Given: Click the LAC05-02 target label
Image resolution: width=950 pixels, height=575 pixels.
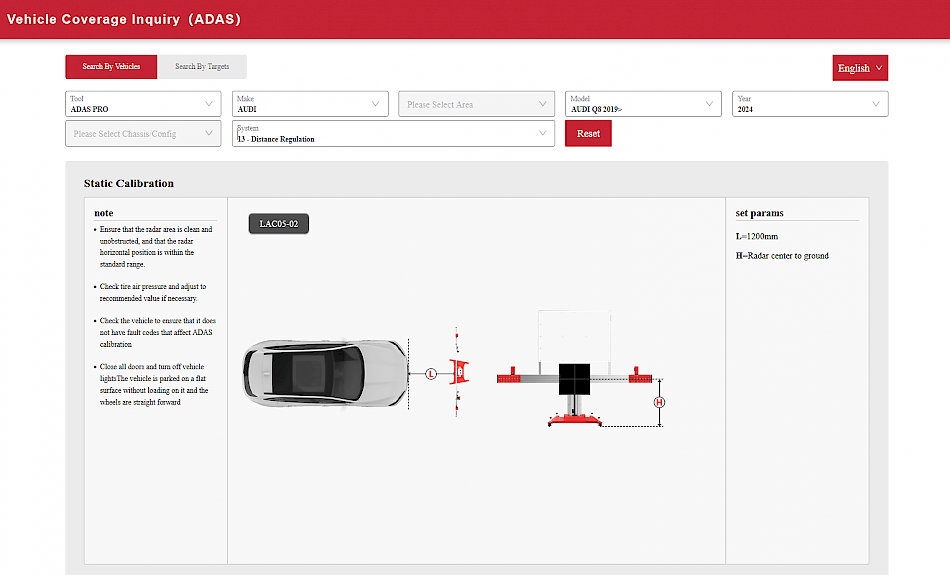Looking at the screenshot, I should (279, 224).
